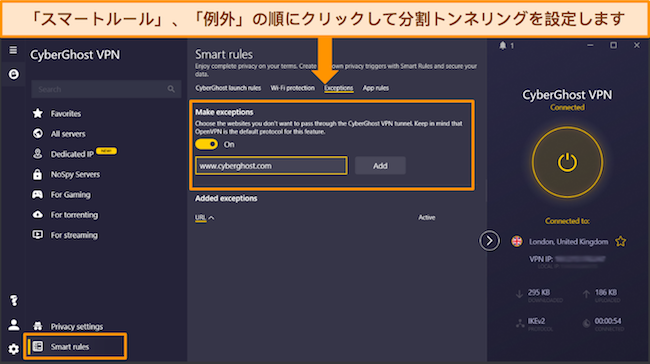The width and height of the screenshot is (650, 364).
Task: Open settings gear icon
Action: (14, 349)
